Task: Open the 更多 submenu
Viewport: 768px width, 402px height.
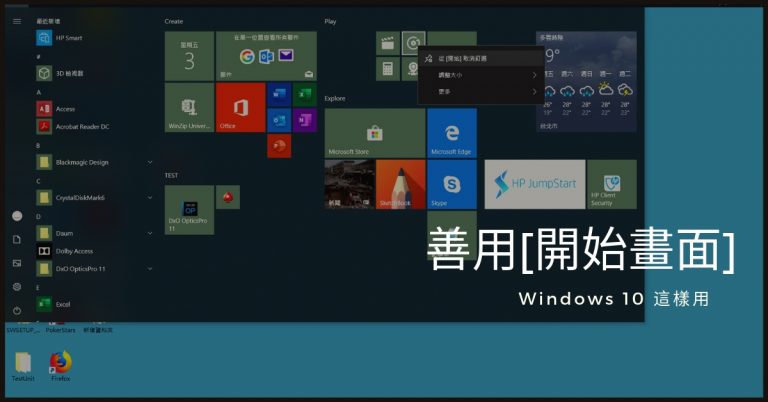Action: [481, 92]
